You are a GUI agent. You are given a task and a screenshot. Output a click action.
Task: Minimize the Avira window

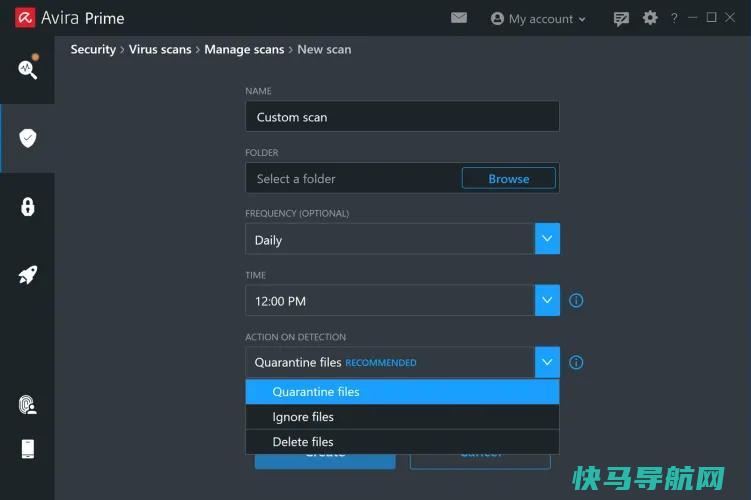pos(693,18)
